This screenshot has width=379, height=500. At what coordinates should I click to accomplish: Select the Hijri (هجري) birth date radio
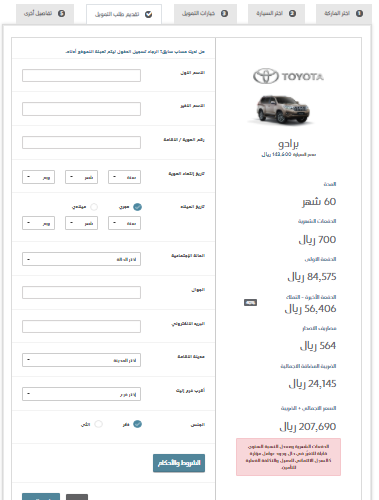click(137, 207)
